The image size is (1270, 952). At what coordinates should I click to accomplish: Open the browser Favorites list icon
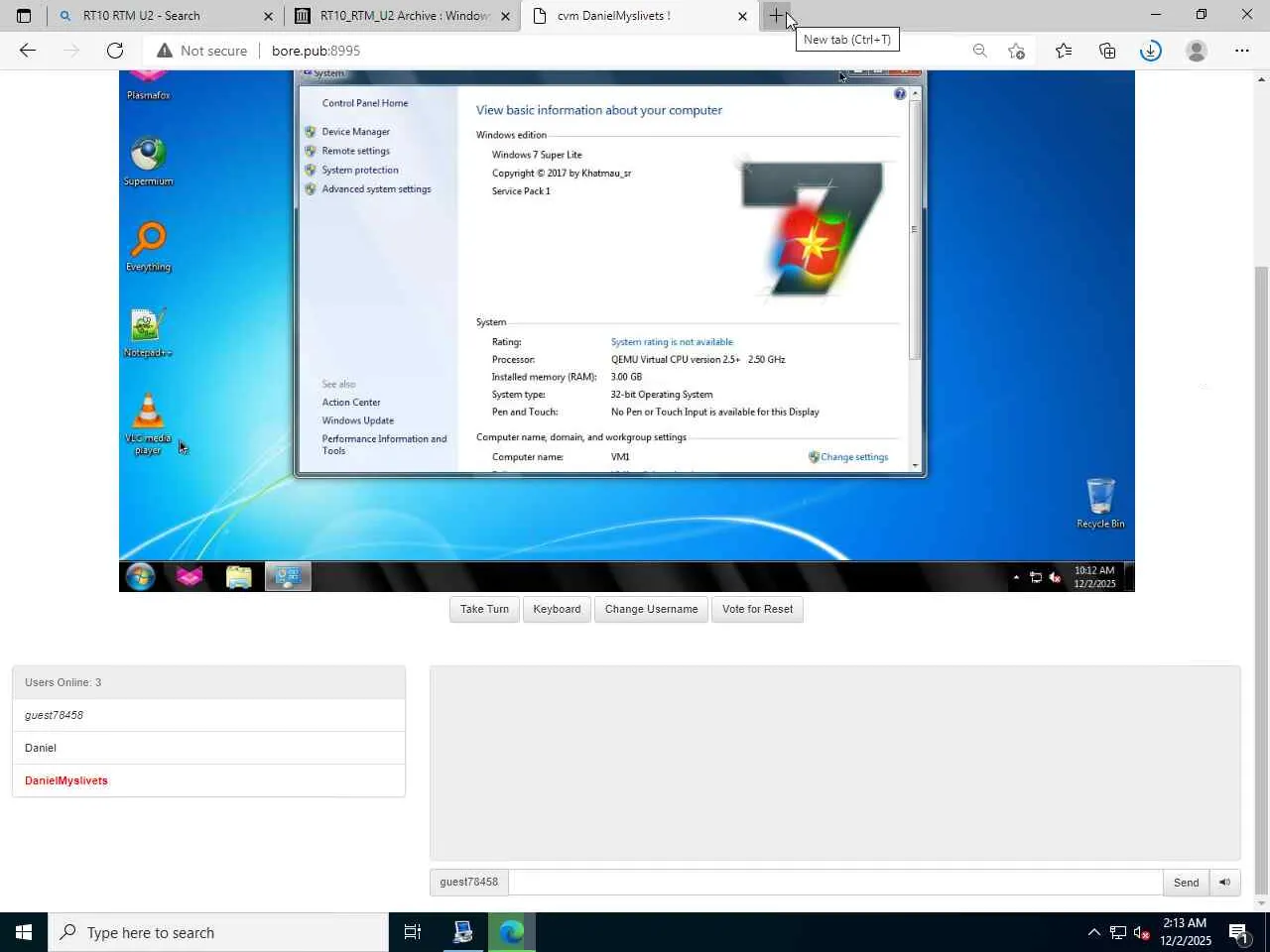(1064, 51)
